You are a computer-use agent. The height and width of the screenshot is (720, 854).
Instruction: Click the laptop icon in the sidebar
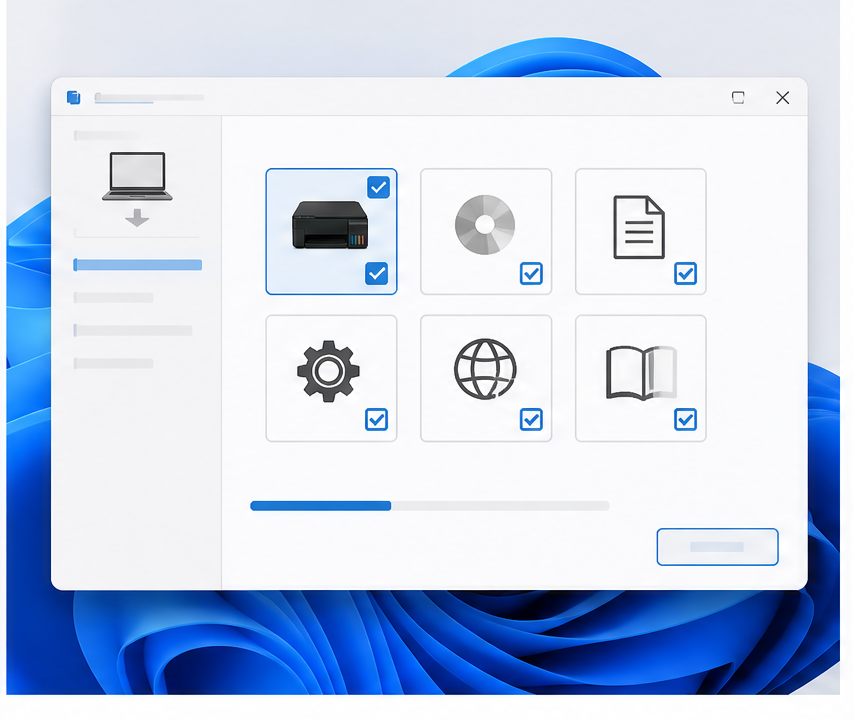[137, 176]
